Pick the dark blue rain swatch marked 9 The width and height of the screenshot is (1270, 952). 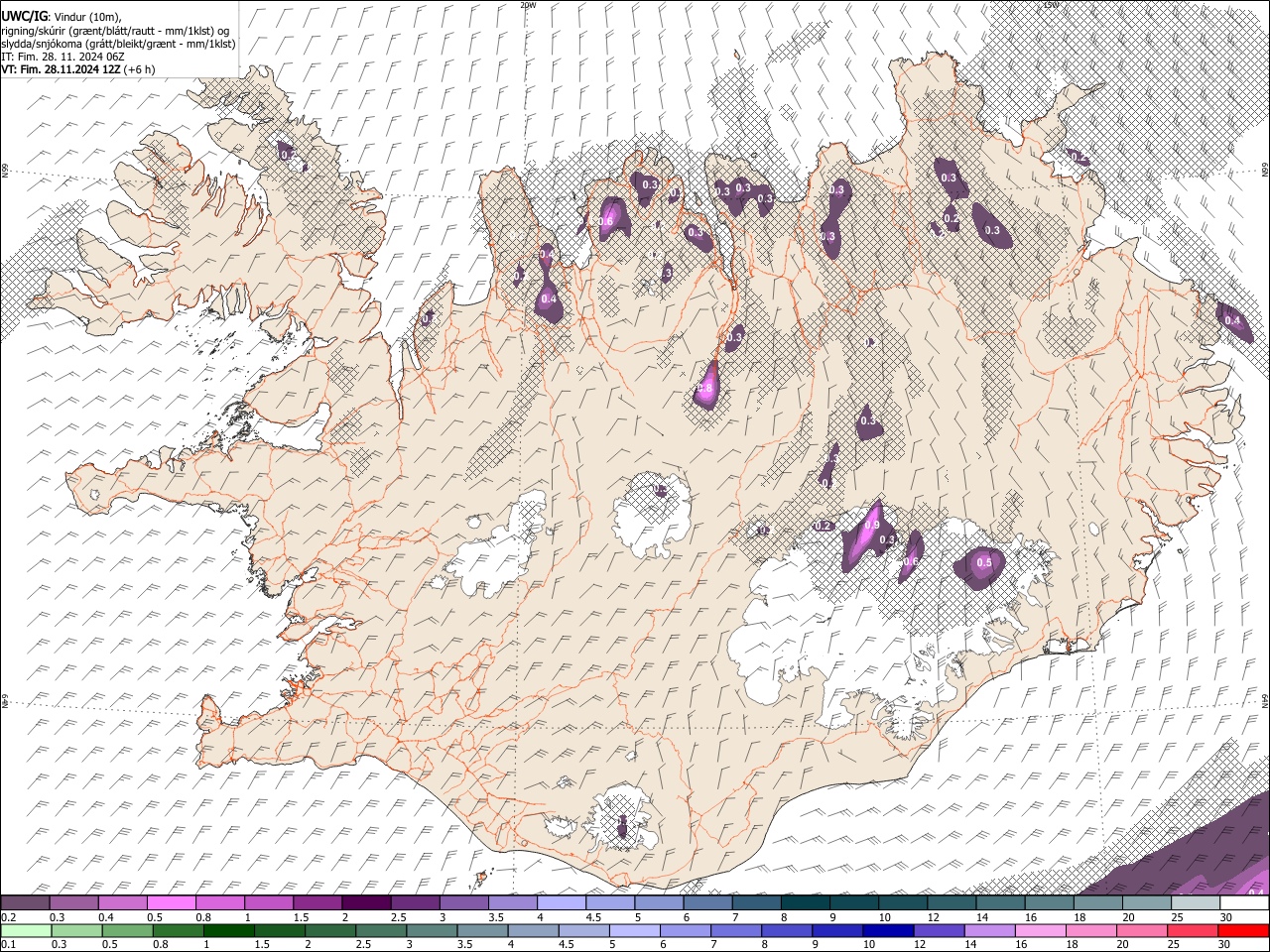pos(836,930)
